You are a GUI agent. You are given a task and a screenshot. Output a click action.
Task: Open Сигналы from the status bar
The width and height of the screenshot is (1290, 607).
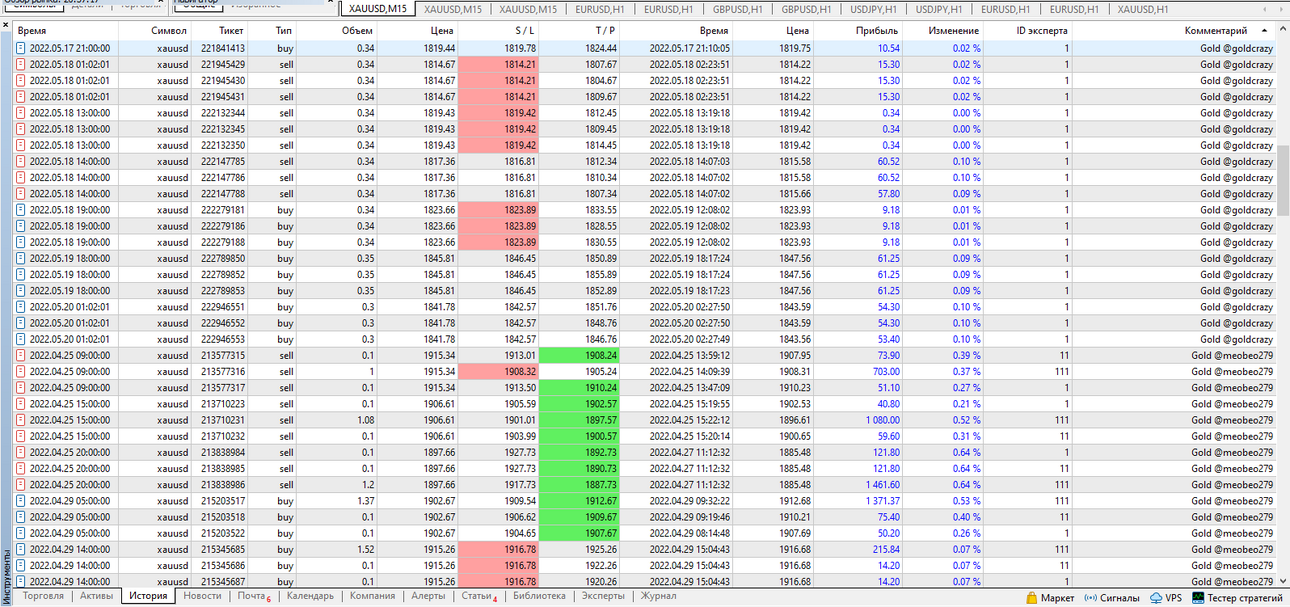pyautogui.click(x=1112, y=598)
